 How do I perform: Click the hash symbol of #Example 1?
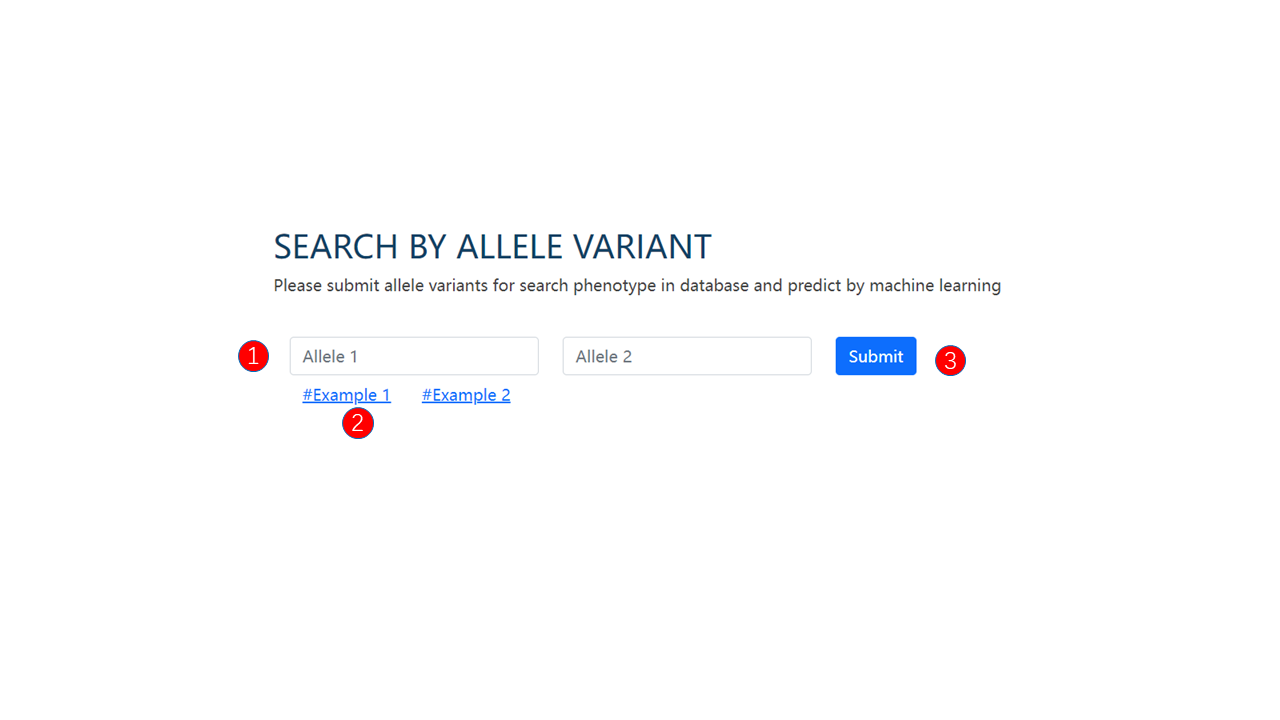(308, 395)
